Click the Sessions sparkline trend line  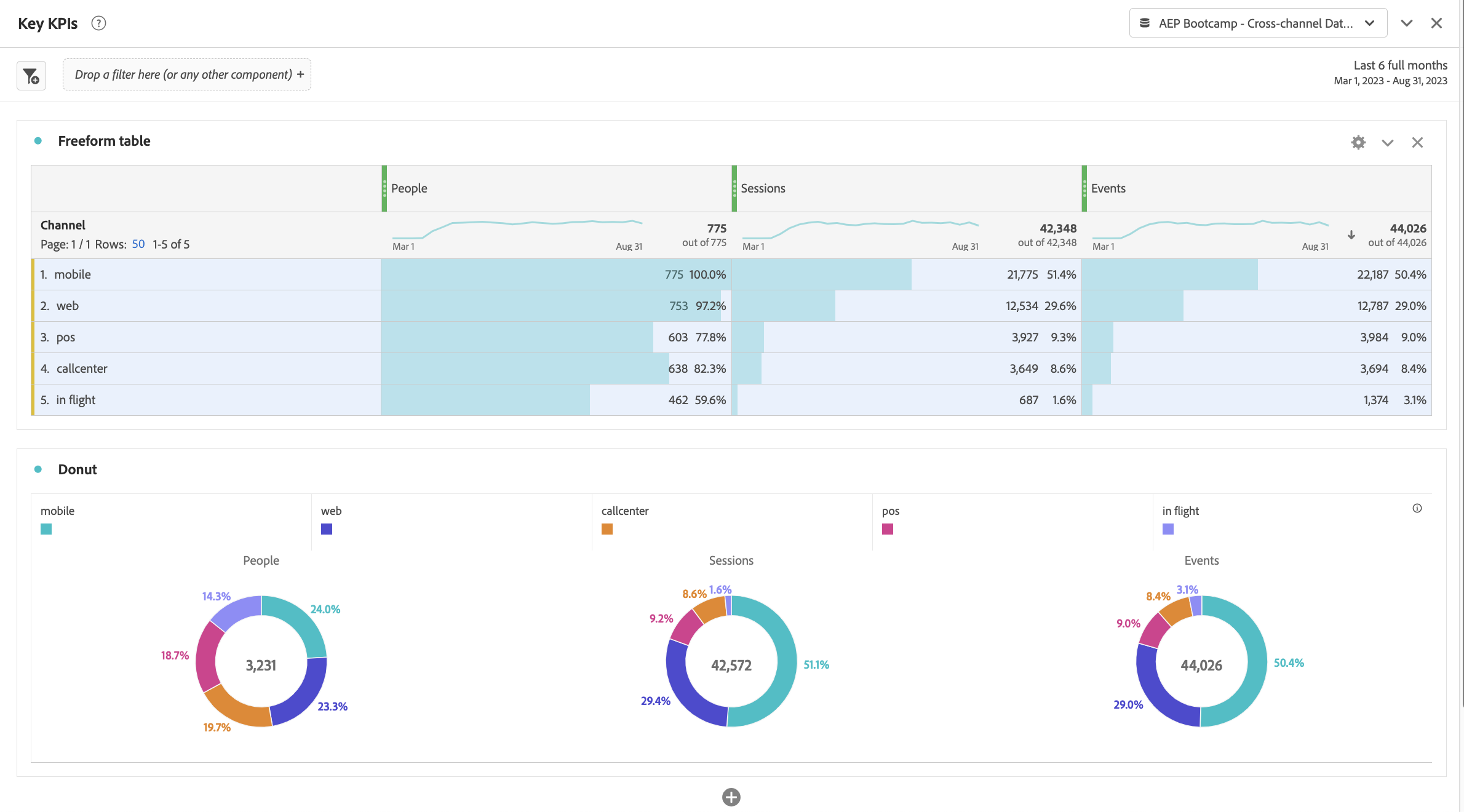tap(861, 228)
